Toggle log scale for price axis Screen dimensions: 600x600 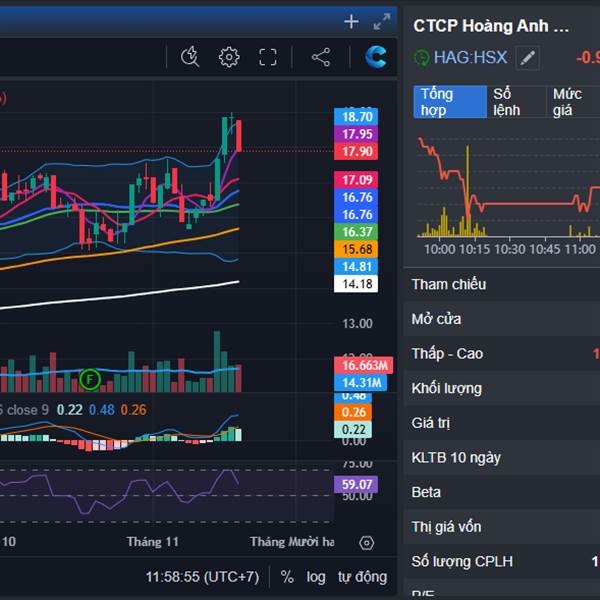coord(316,577)
